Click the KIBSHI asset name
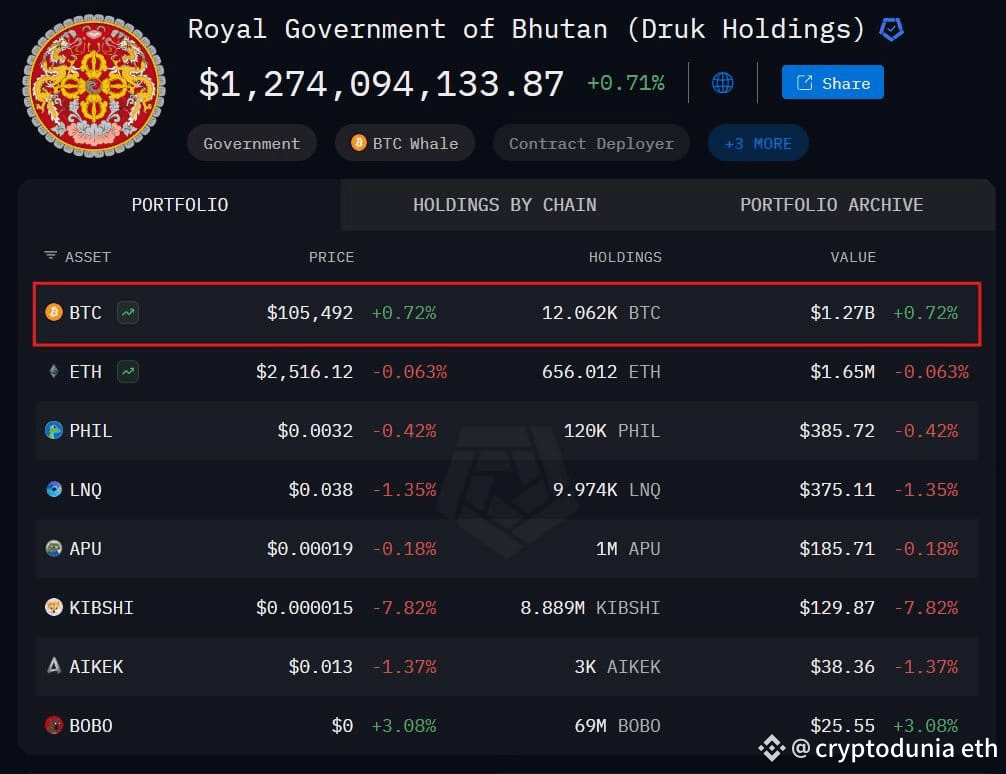Image resolution: width=1006 pixels, height=774 pixels. click(x=101, y=608)
